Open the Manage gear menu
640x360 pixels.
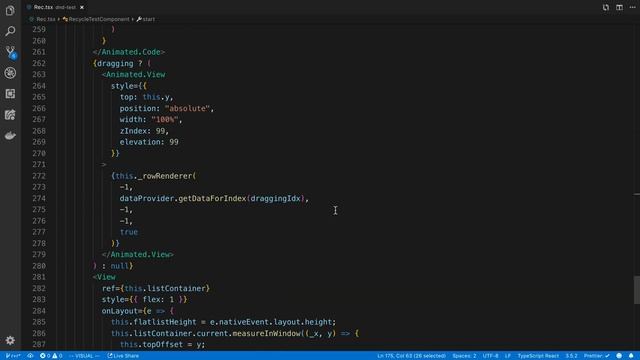(10, 340)
